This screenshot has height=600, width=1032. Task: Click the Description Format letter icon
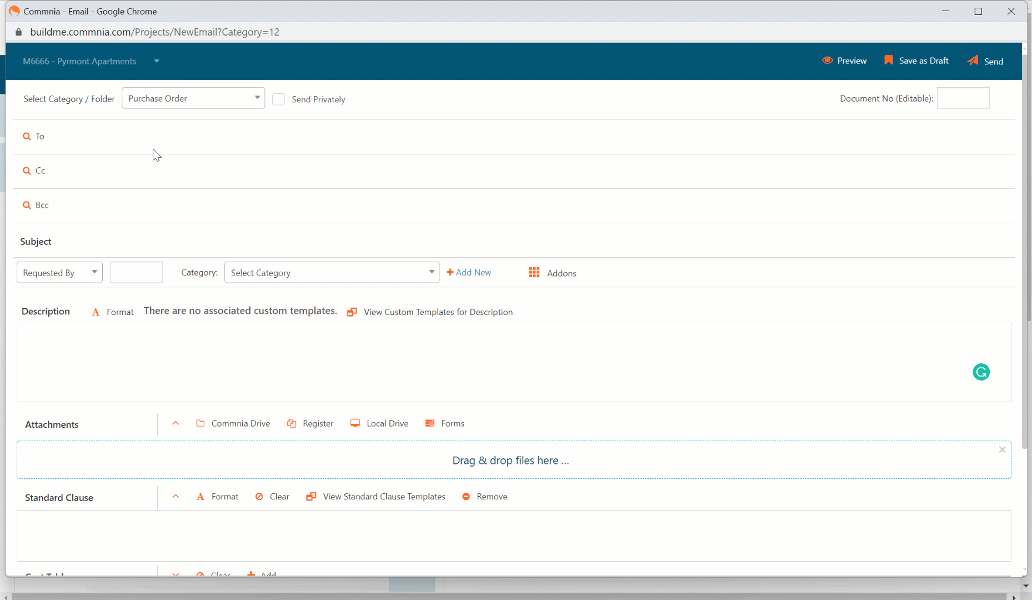point(95,312)
